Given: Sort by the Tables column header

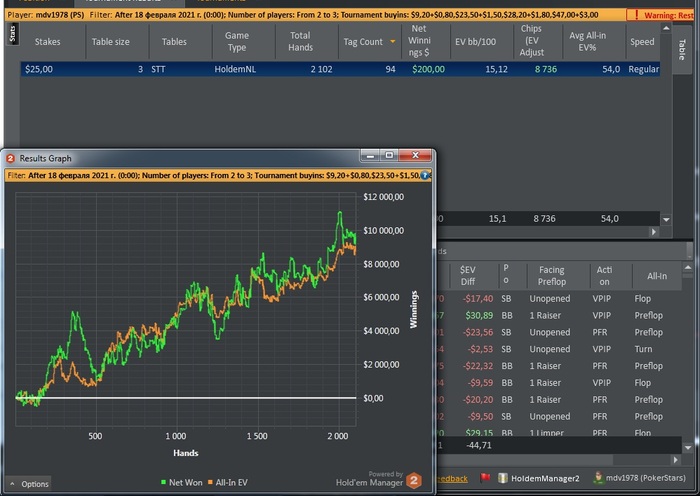Looking at the screenshot, I should click(174, 42).
